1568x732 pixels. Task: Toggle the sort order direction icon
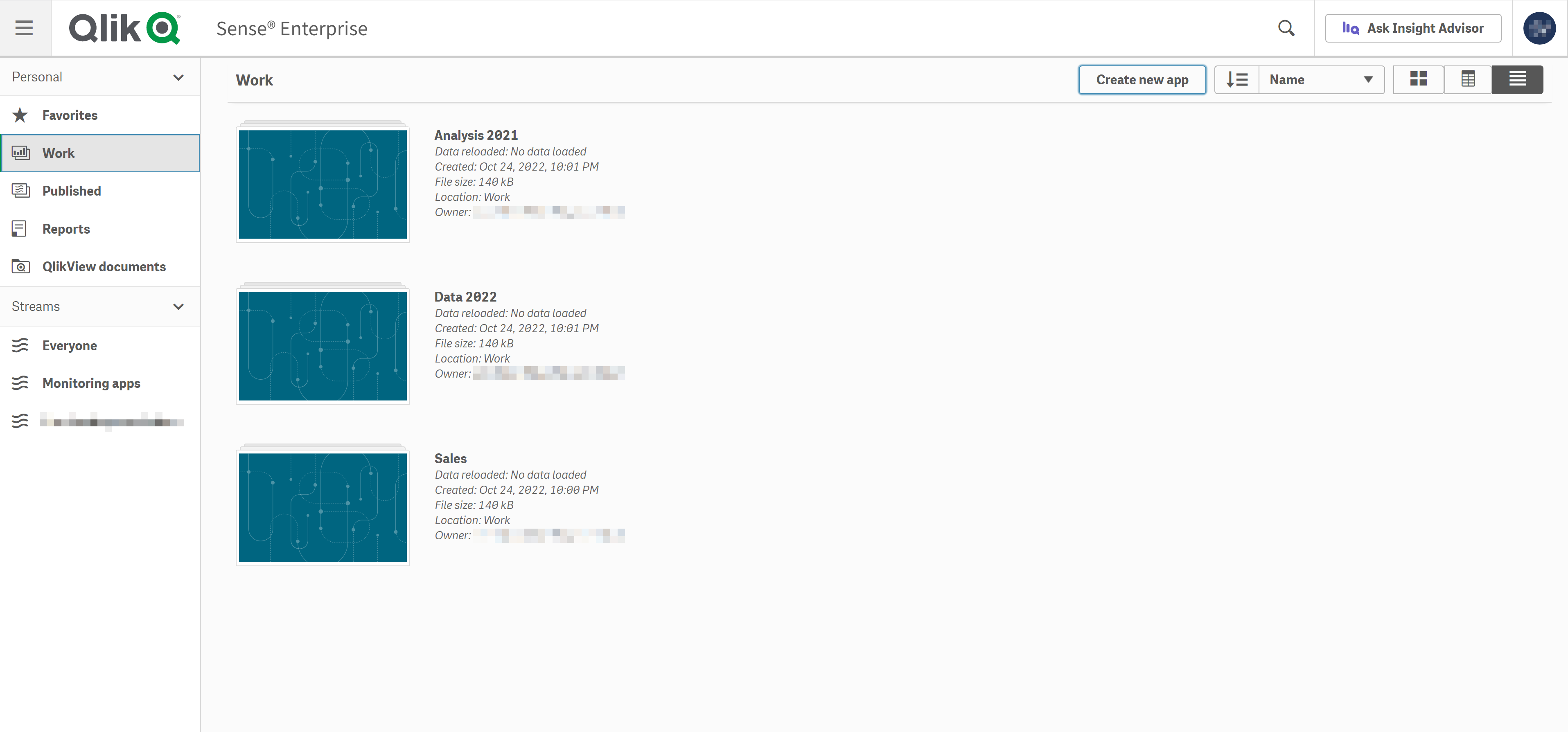(x=1236, y=80)
